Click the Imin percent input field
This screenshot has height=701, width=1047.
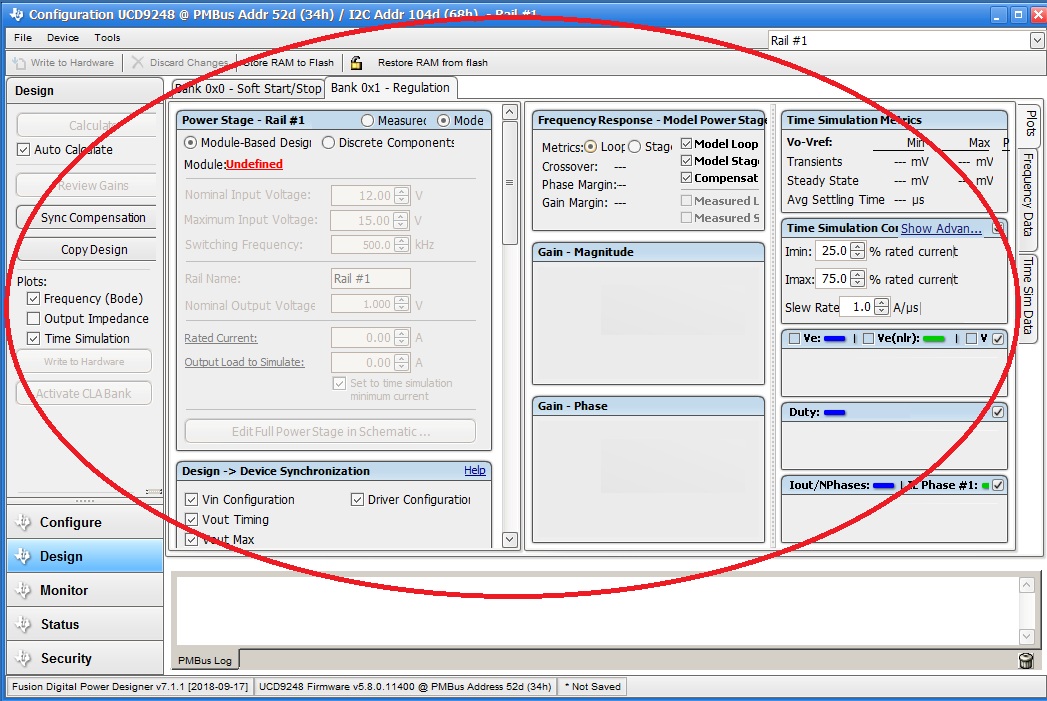point(833,251)
